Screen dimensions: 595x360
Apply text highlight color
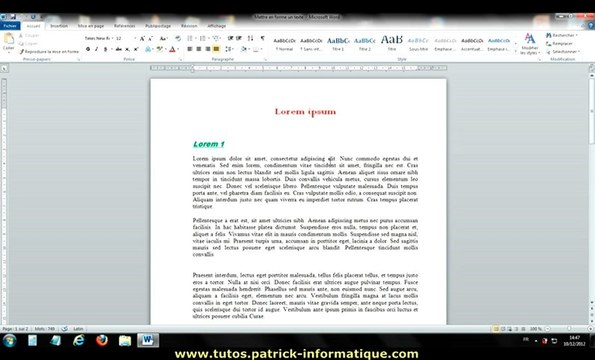click(x=159, y=49)
